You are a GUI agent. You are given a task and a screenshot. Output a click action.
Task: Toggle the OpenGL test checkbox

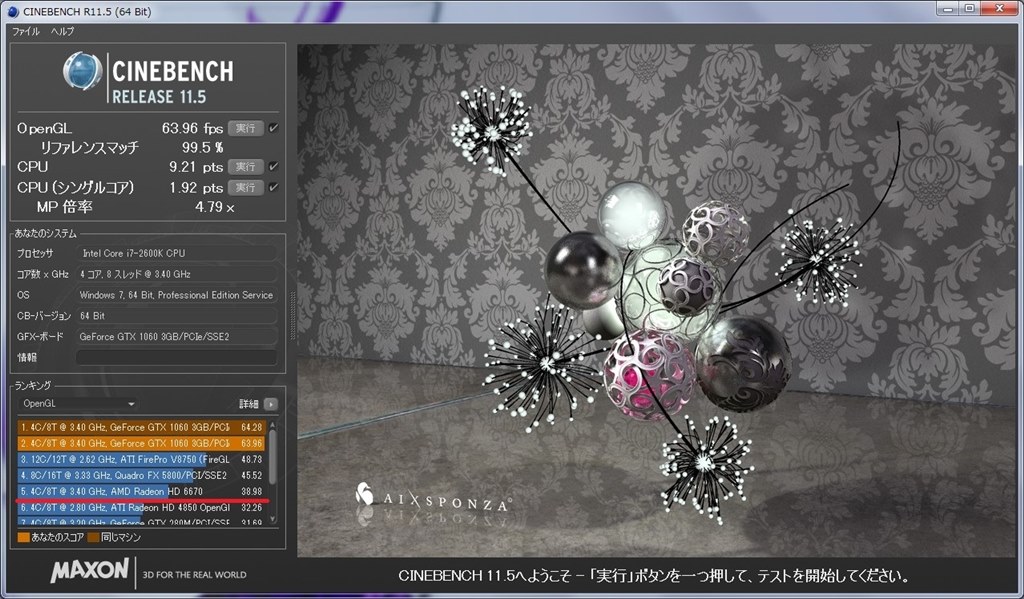[x=274, y=128]
